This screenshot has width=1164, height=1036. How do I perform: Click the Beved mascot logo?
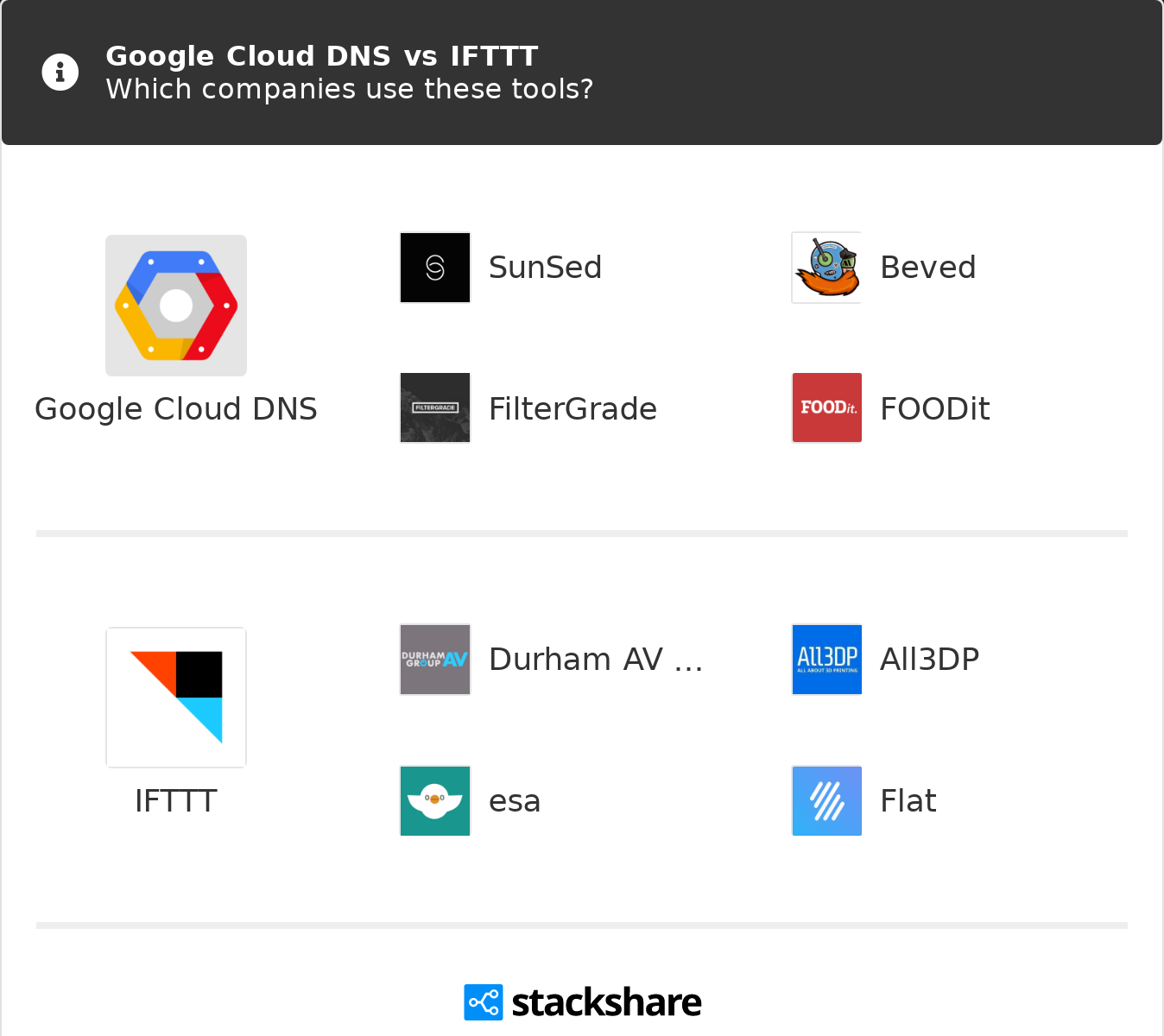point(827,268)
